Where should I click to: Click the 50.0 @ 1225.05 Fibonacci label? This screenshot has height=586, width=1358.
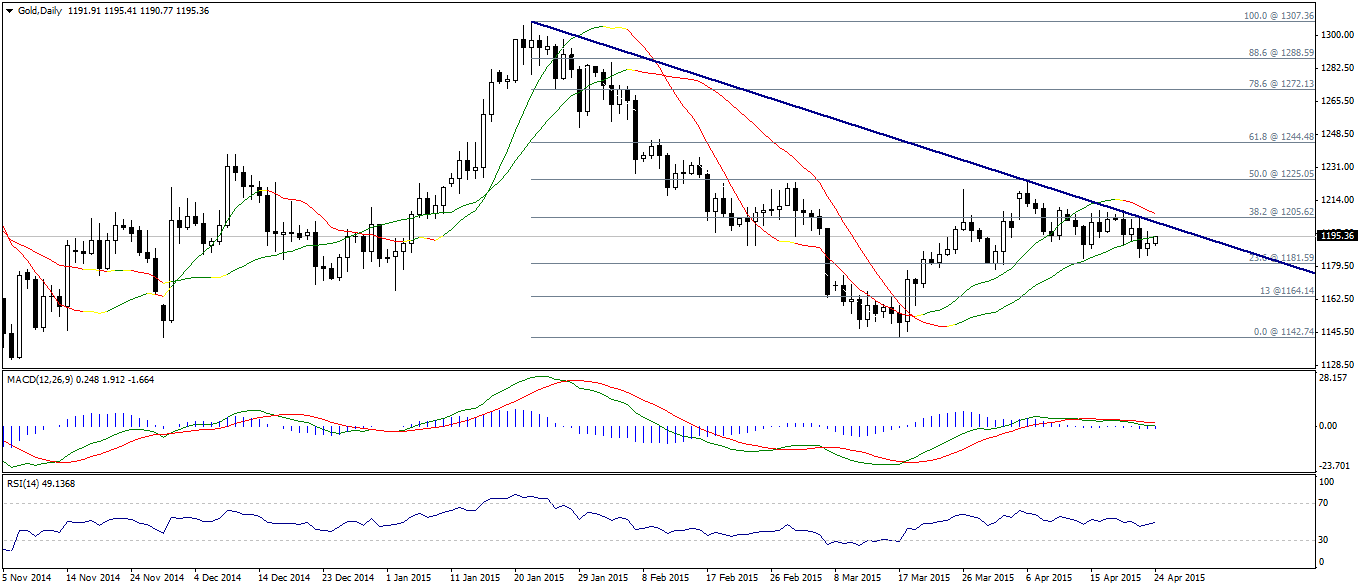click(1279, 174)
